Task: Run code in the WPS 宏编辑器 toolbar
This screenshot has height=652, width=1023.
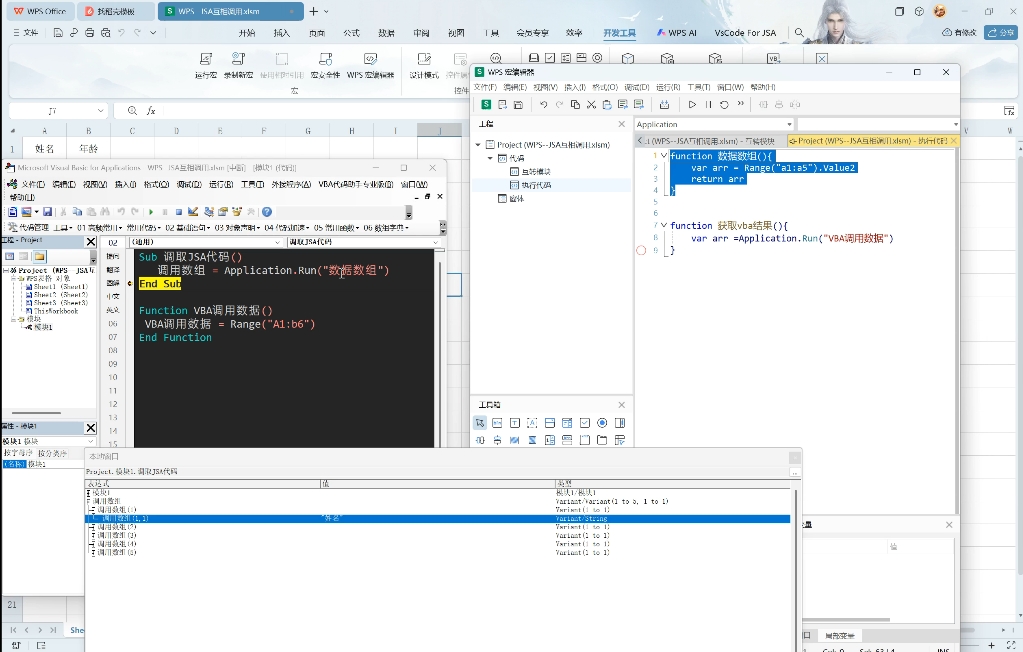Action: (x=692, y=105)
